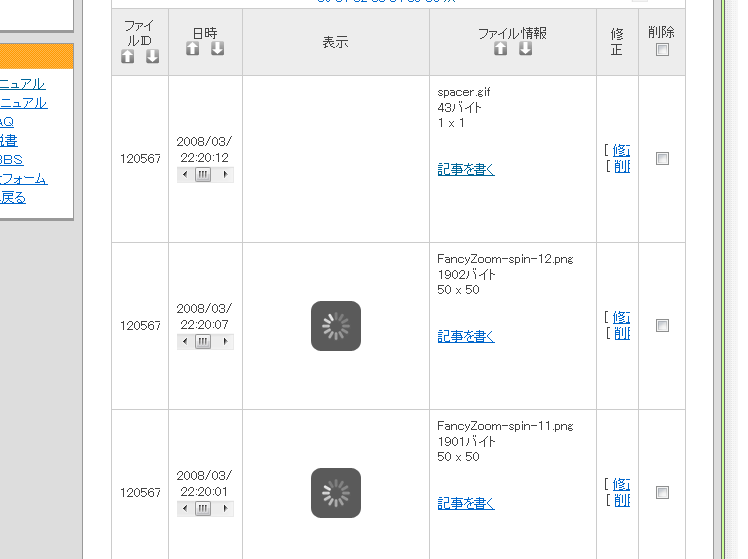Click the up sort arrow under ファイルID
Viewport: 748px width, 559px height.
point(127,57)
